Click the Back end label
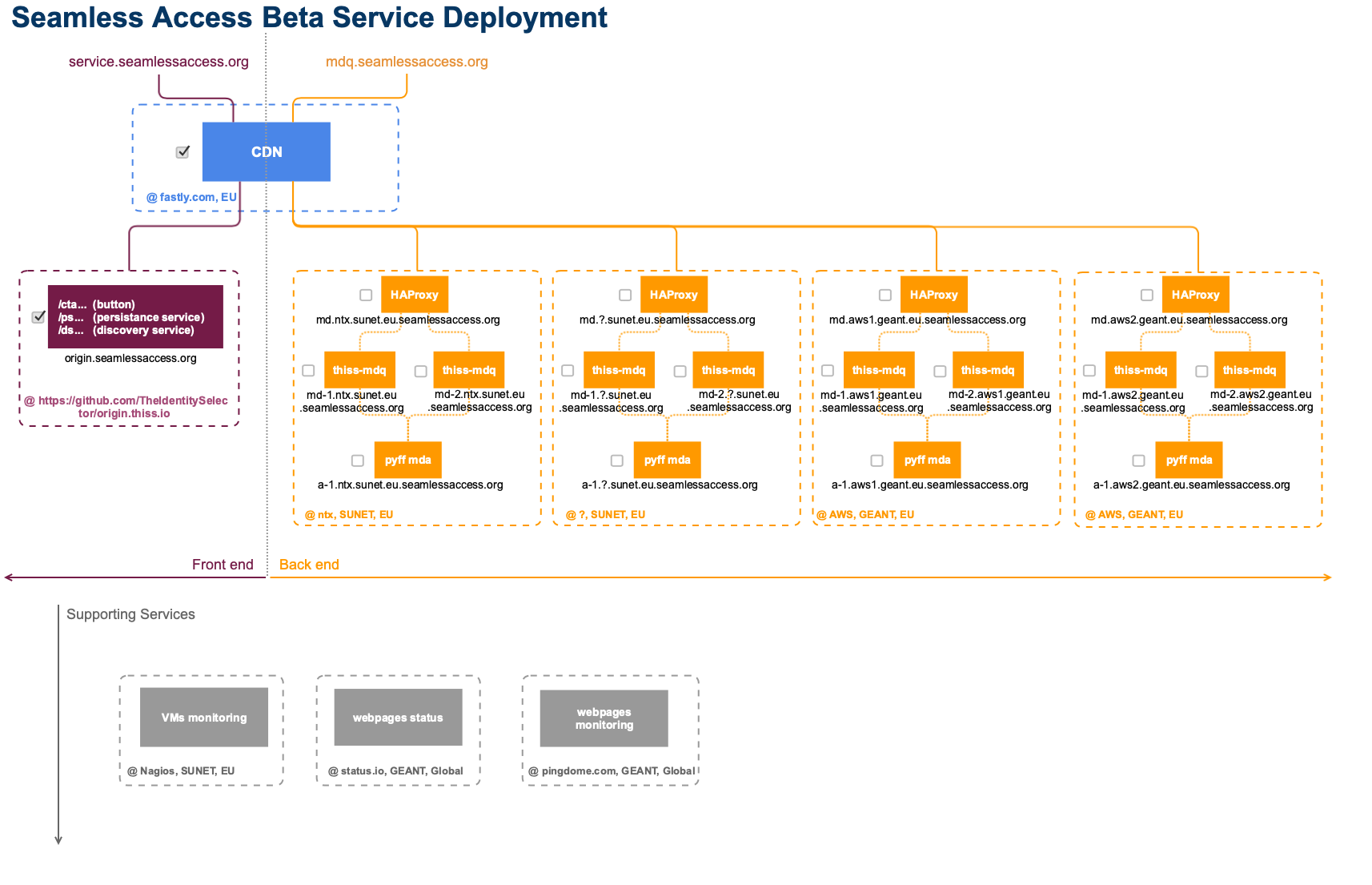The height and width of the screenshot is (885, 1372). 309,565
